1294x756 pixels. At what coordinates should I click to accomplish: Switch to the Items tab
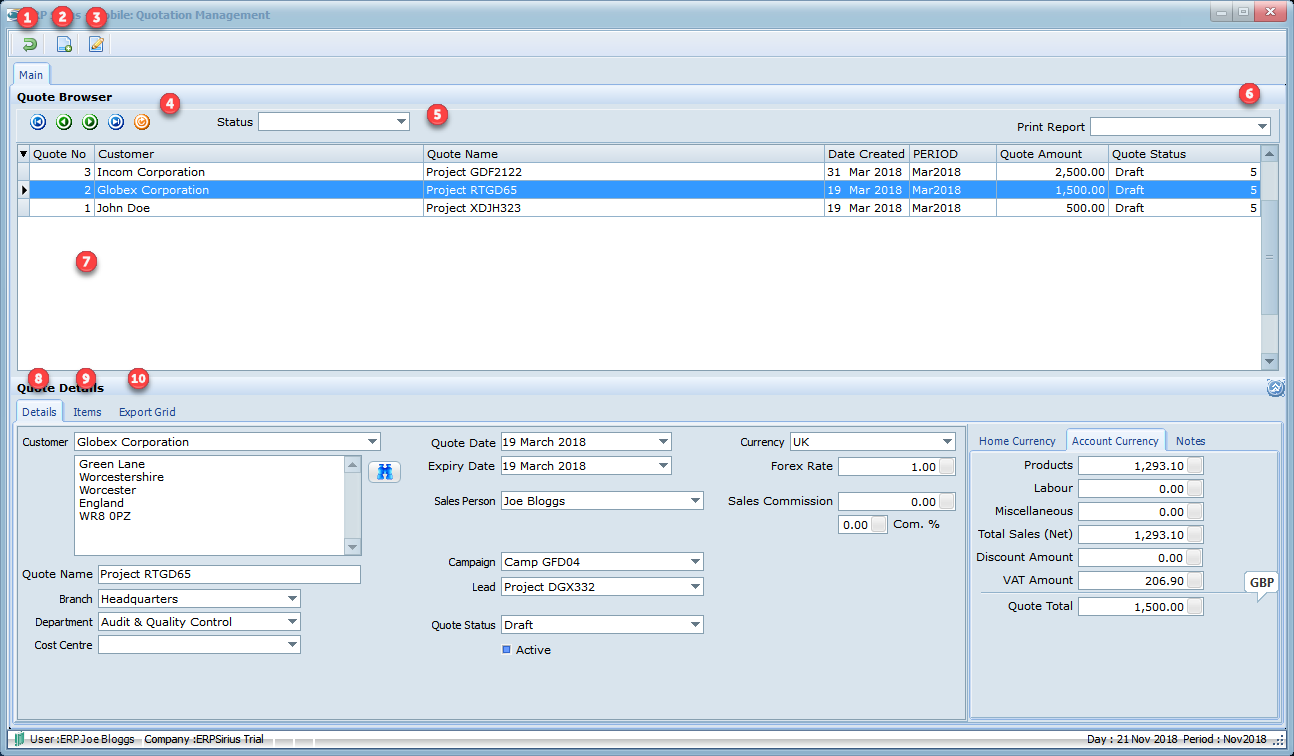pyautogui.click(x=87, y=411)
